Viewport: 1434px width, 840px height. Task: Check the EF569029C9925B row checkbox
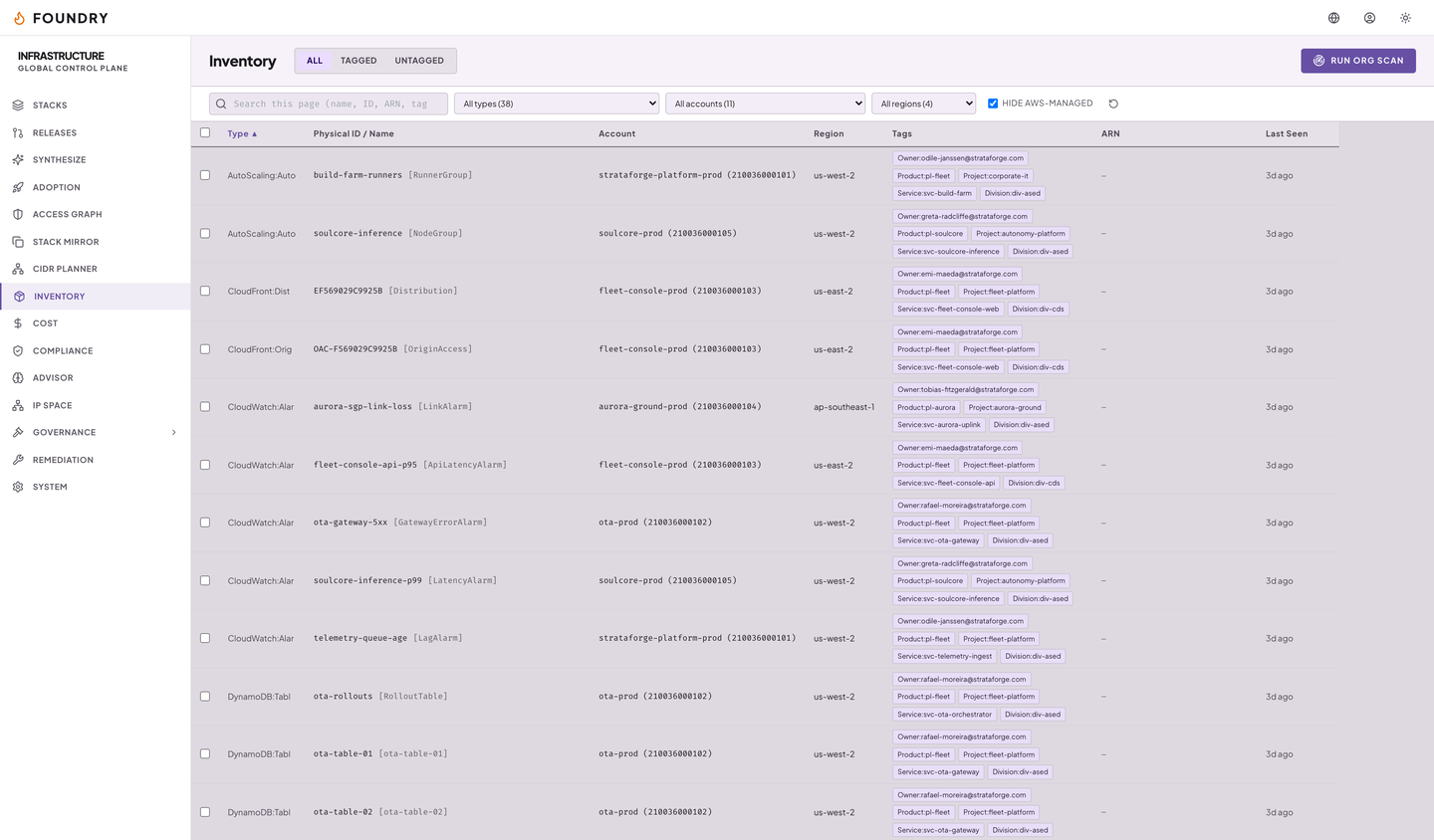pyautogui.click(x=205, y=291)
